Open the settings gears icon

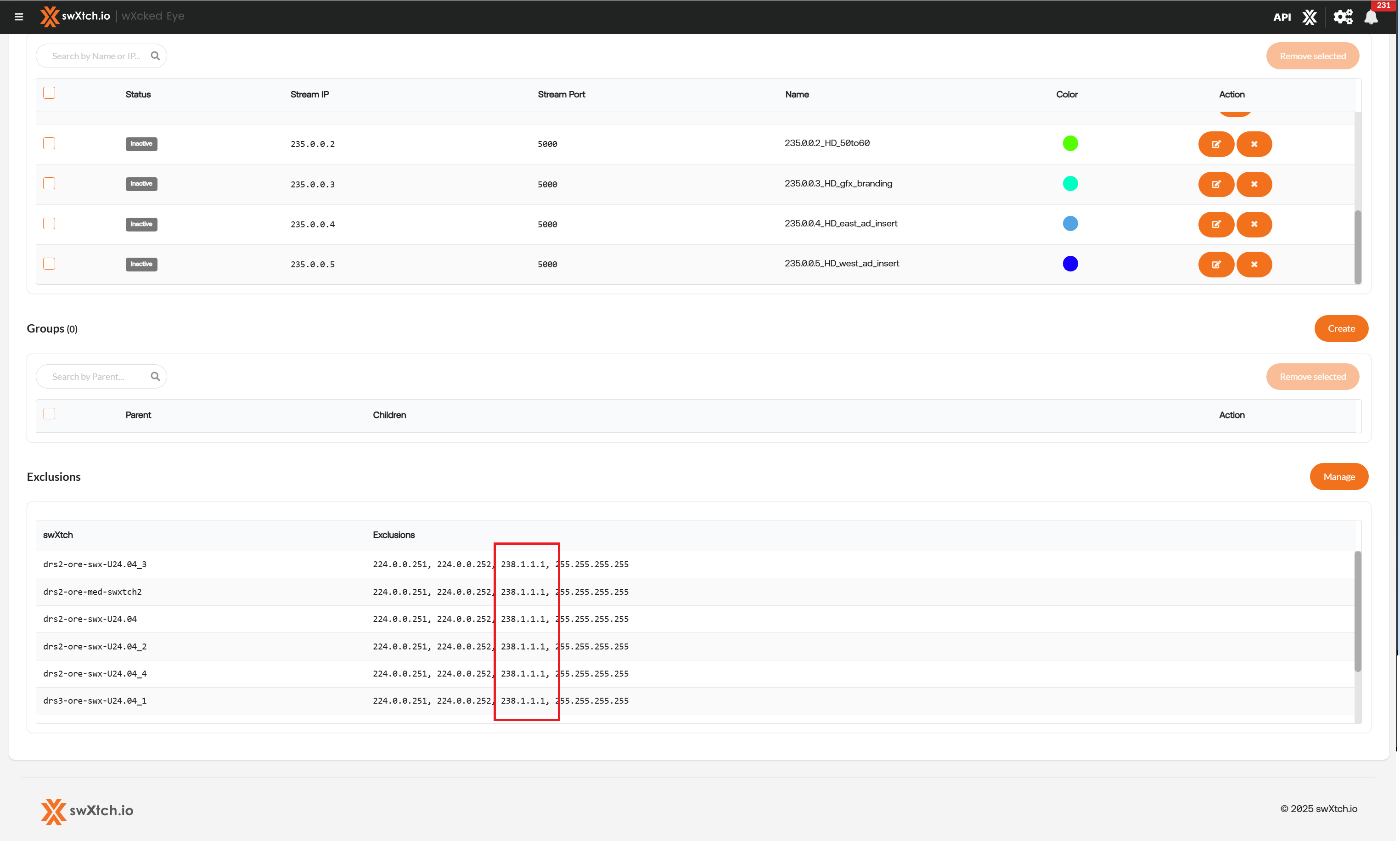pyautogui.click(x=1342, y=17)
